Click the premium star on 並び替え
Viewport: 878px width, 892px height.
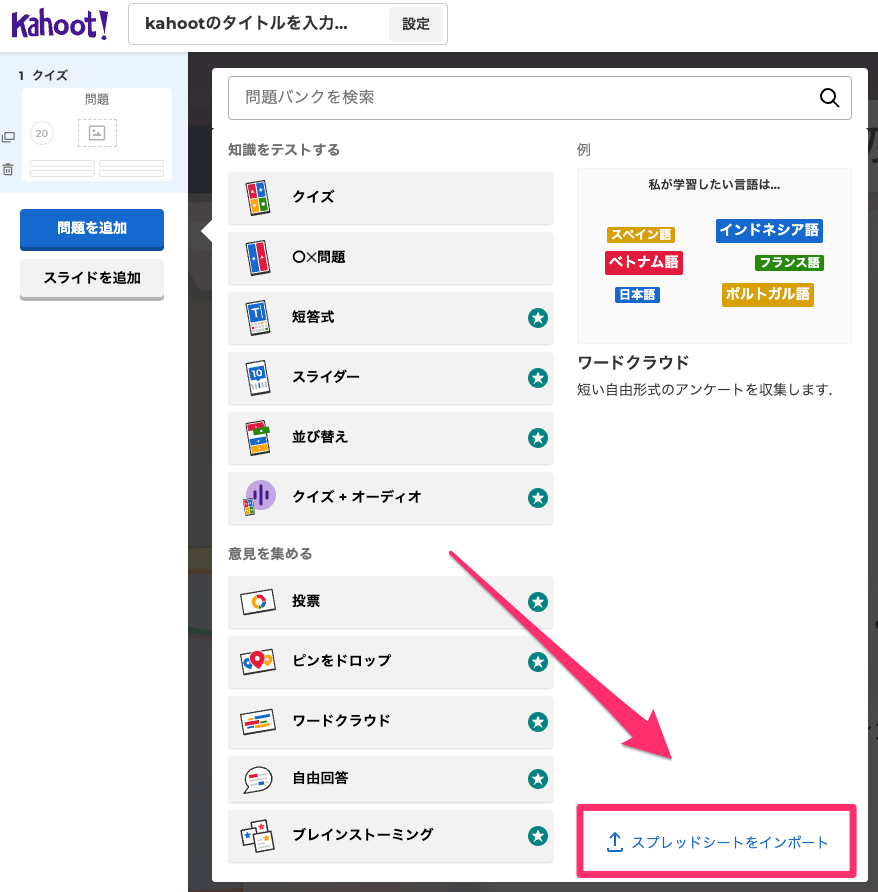[x=538, y=438]
